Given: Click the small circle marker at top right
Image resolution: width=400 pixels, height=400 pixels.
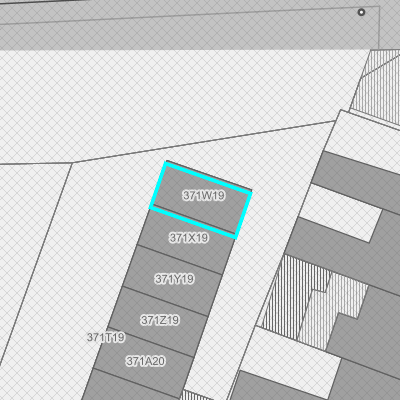Looking at the screenshot, I should [x=361, y=12].
